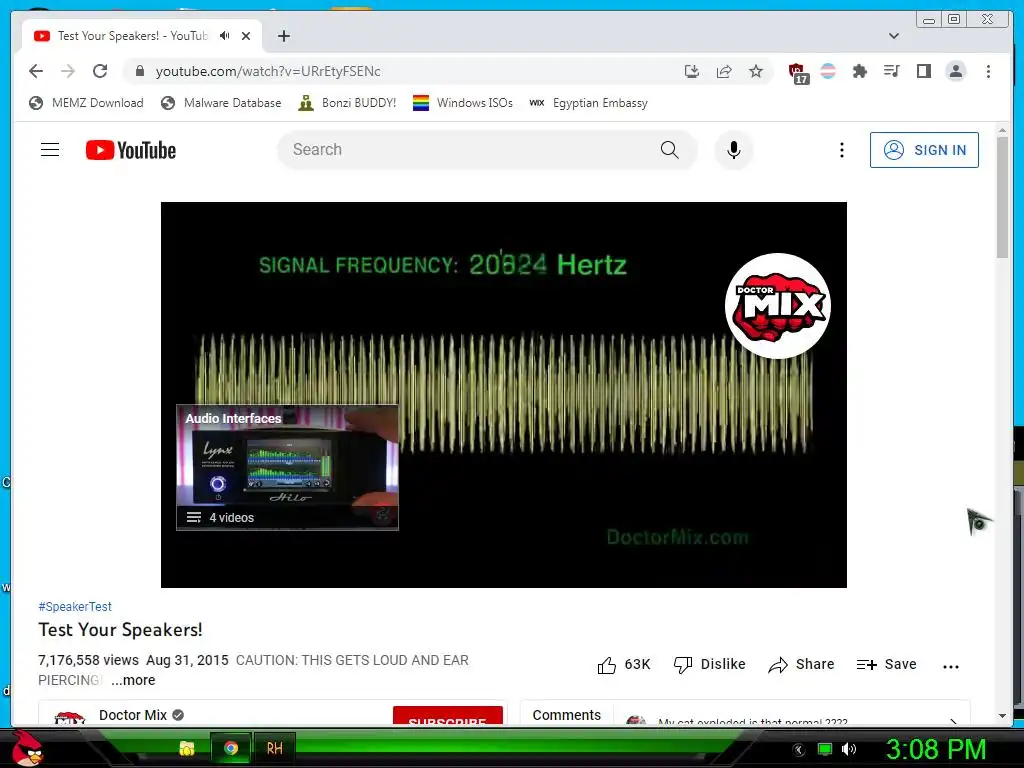Click the system tray volume icon
1024x768 pixels.
pyautogui.click(x=848, y=749)
